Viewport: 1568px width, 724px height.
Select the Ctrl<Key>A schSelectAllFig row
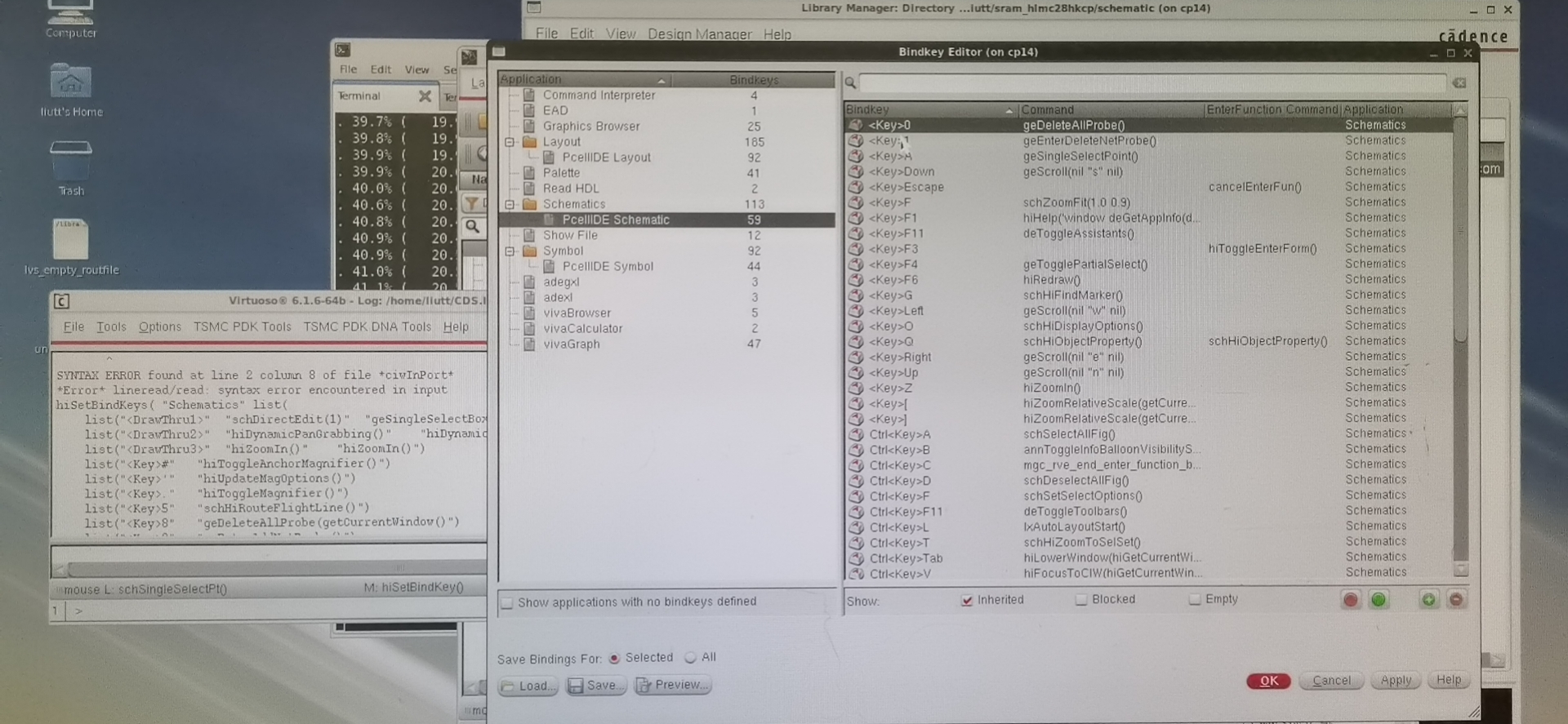tap(1149, 434)
